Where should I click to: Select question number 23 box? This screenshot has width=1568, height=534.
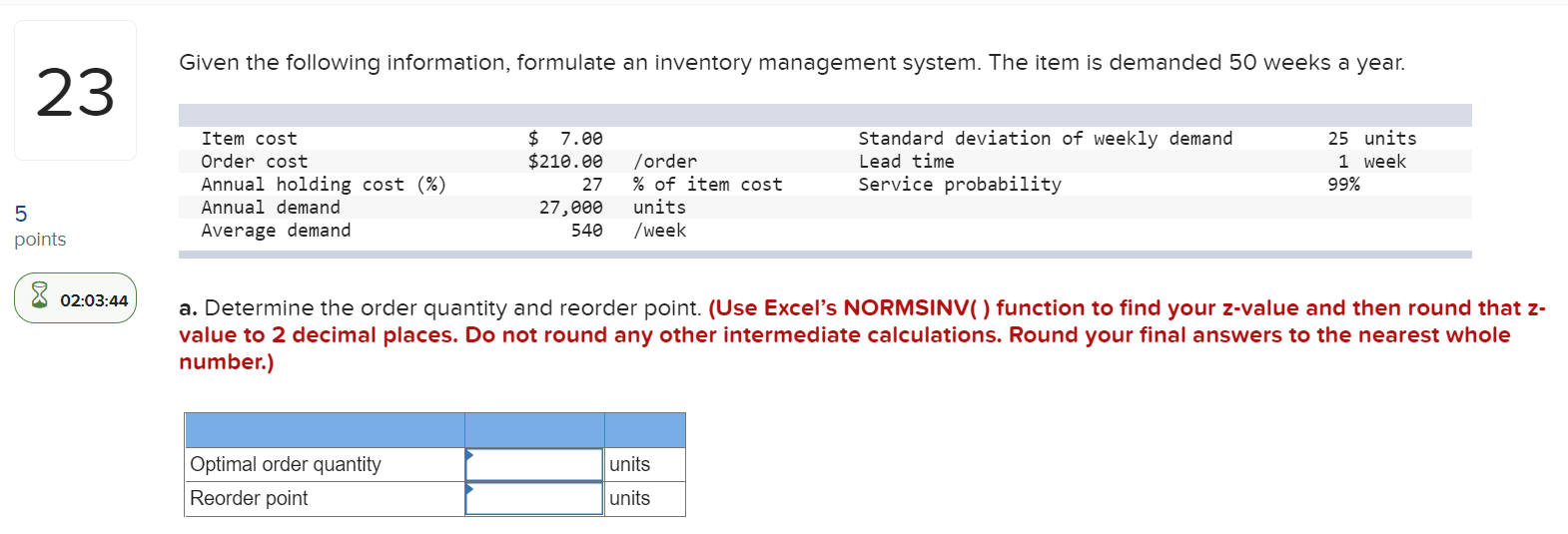76,91
